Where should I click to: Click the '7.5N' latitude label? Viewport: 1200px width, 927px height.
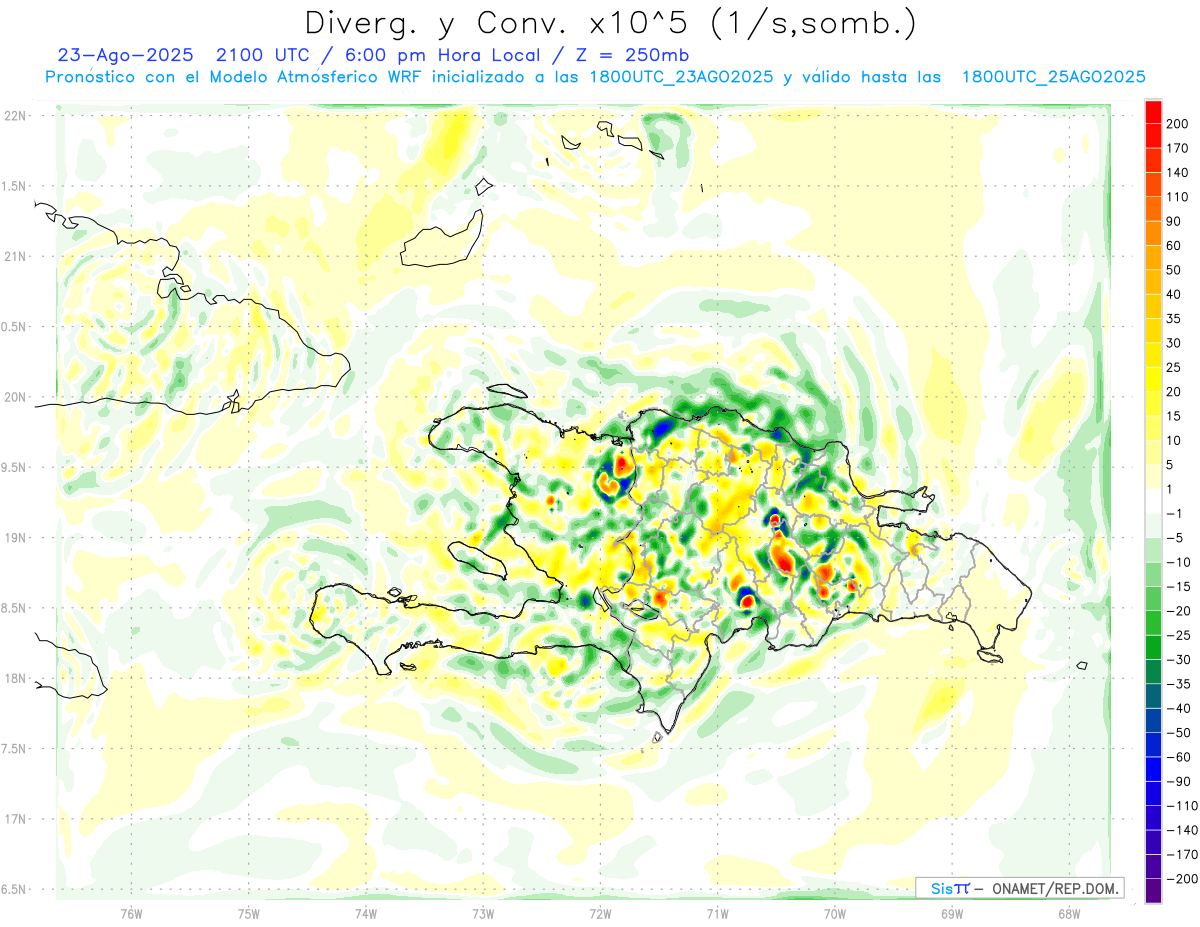pos(14,748)
